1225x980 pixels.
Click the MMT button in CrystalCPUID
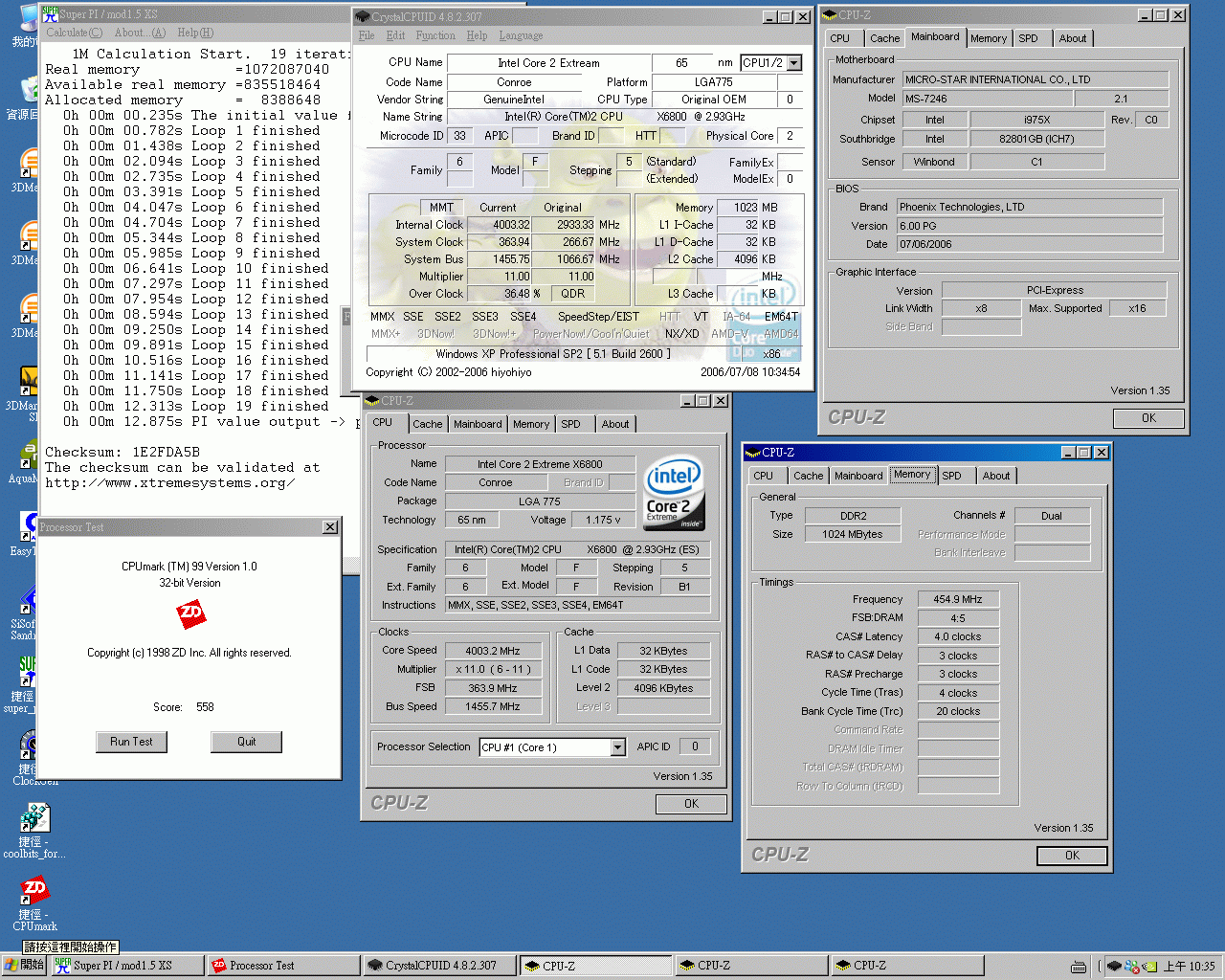point(441,207)
